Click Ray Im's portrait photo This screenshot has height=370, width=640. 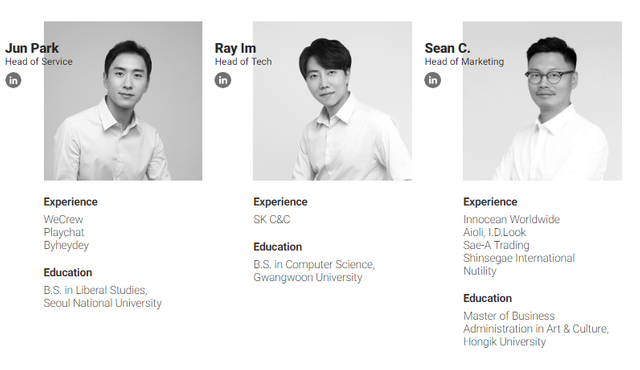coord(332,101)
